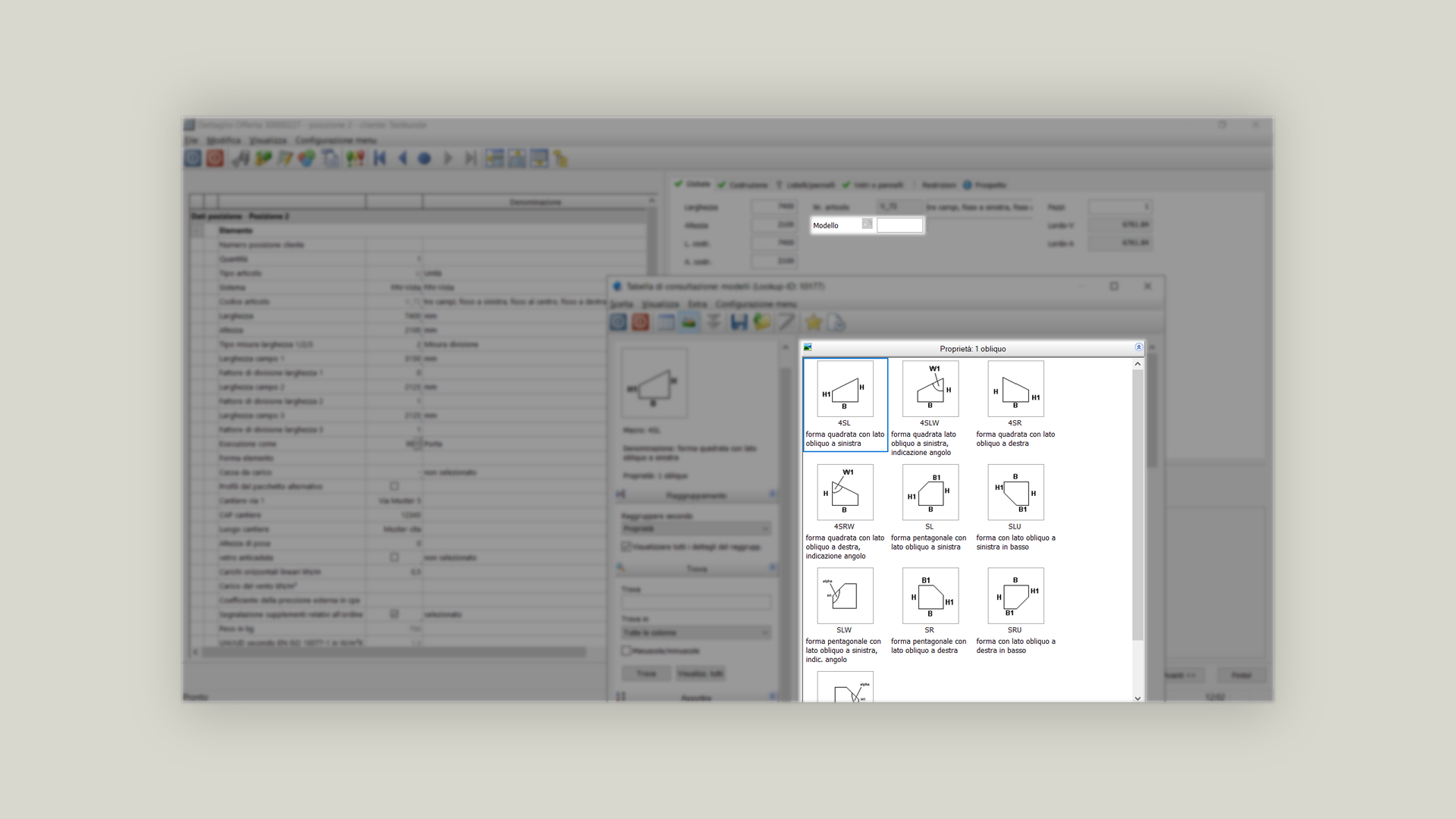
Task: Toggle Visualizzare tutti i dettagli checkbox
Action: [626, 547]
